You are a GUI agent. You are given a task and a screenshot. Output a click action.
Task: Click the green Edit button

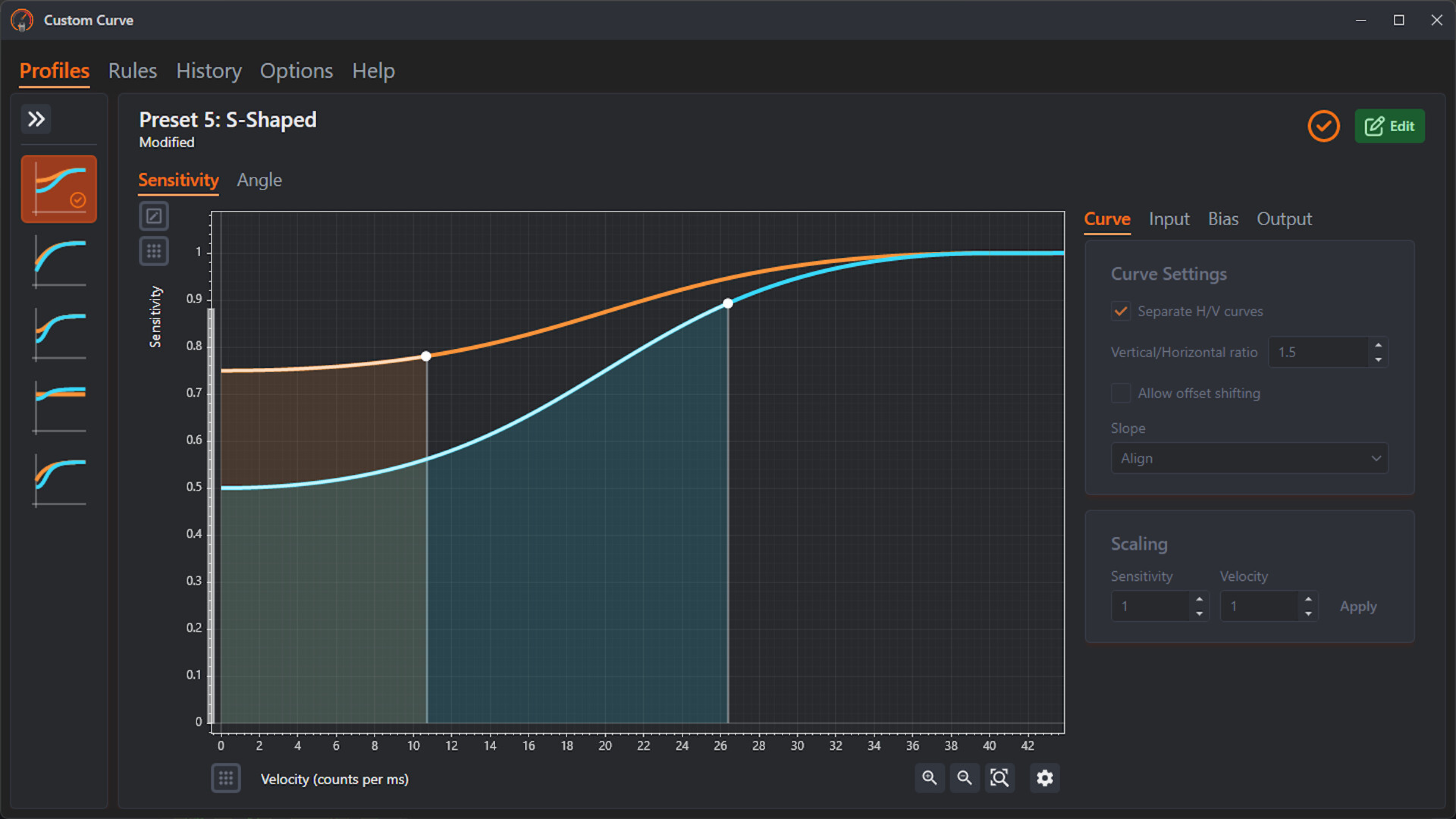[1389, 126]
